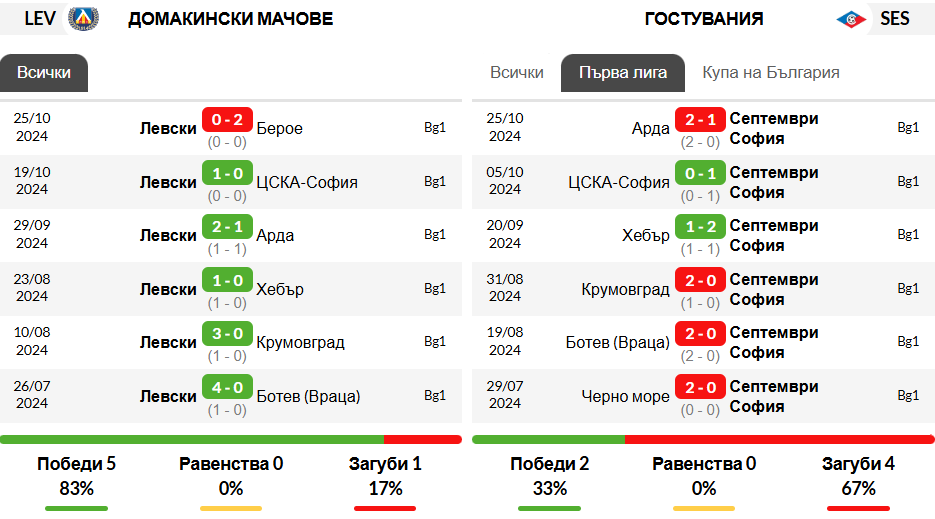The image size is (935, 519).
Task: Click the Черно море team name
Action: tap(625, 396)
